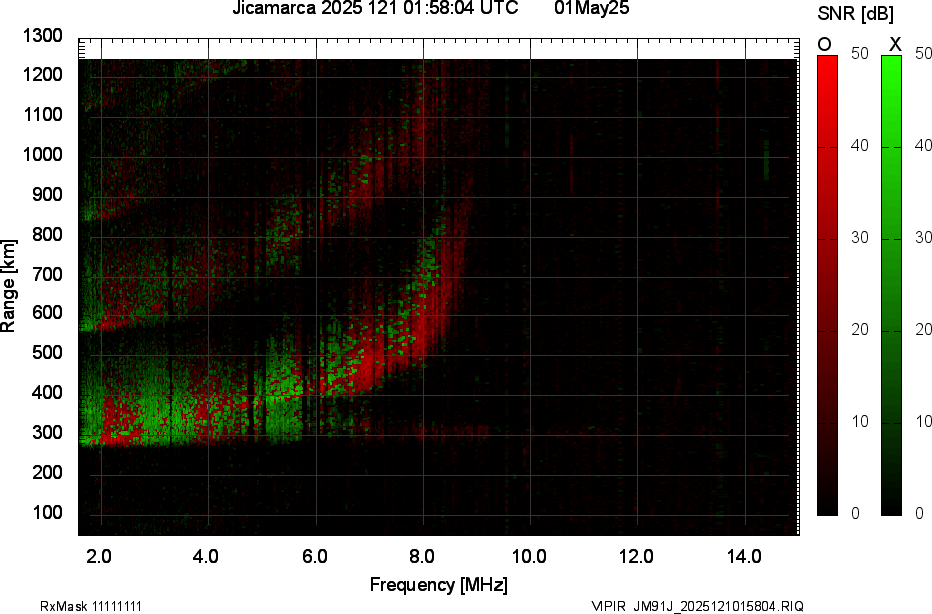Click the '10' value beside the O color bar

click(859, 421)
